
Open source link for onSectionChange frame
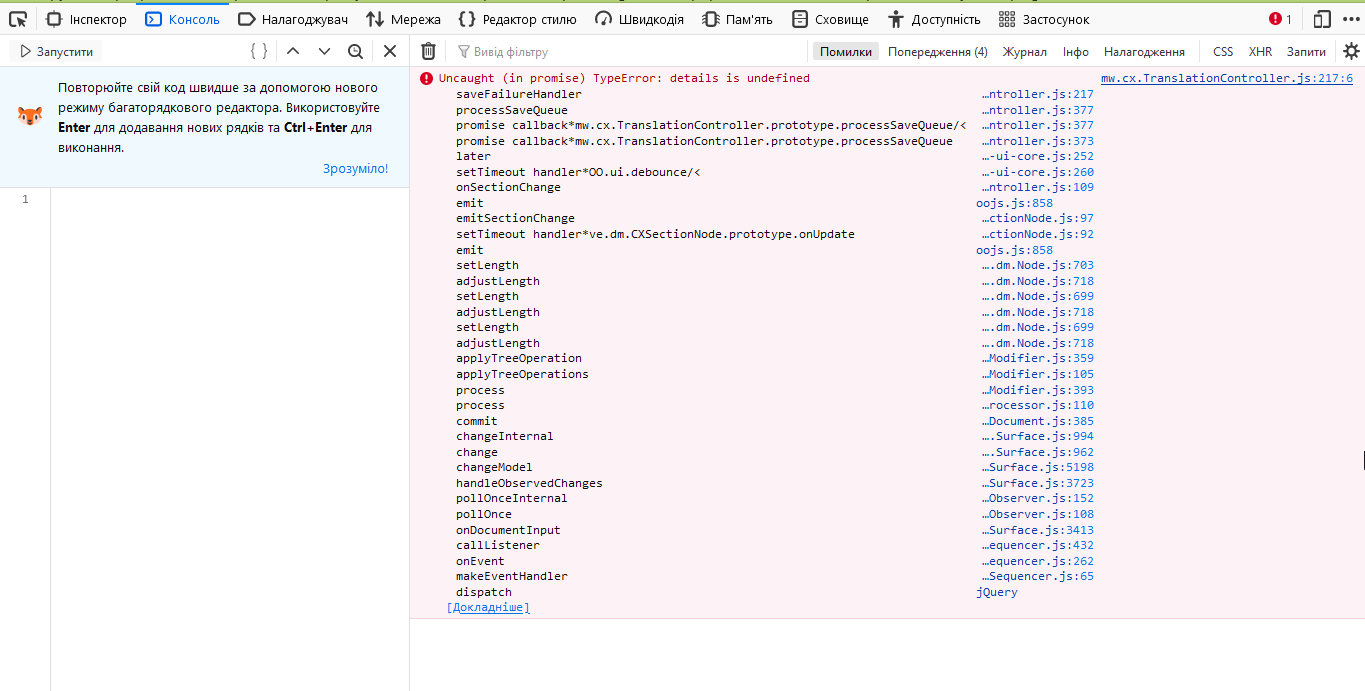pyautogui.click(x=1037, y=187)
